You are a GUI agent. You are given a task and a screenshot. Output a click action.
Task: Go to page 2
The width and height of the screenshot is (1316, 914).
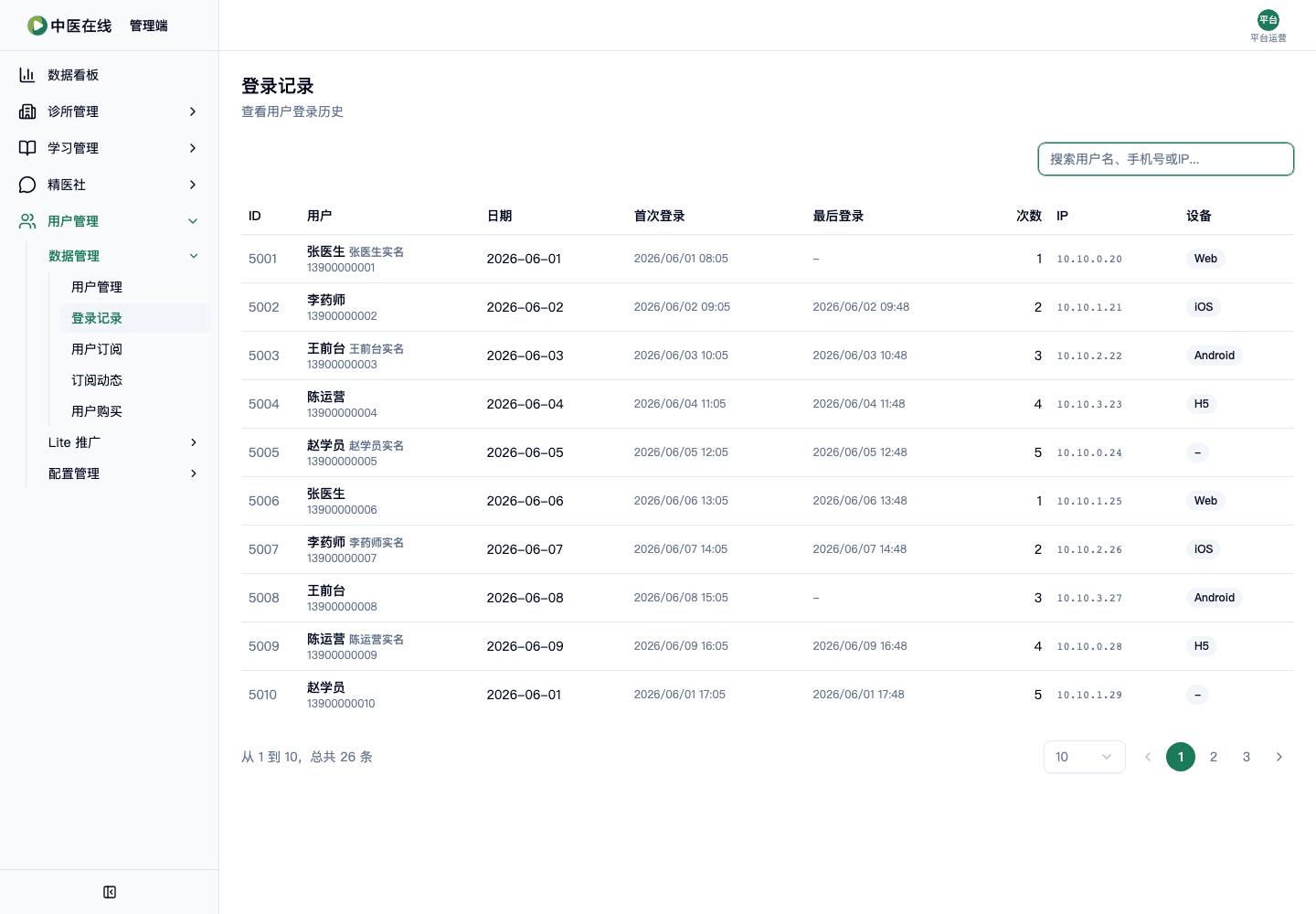pos(1214,757)
